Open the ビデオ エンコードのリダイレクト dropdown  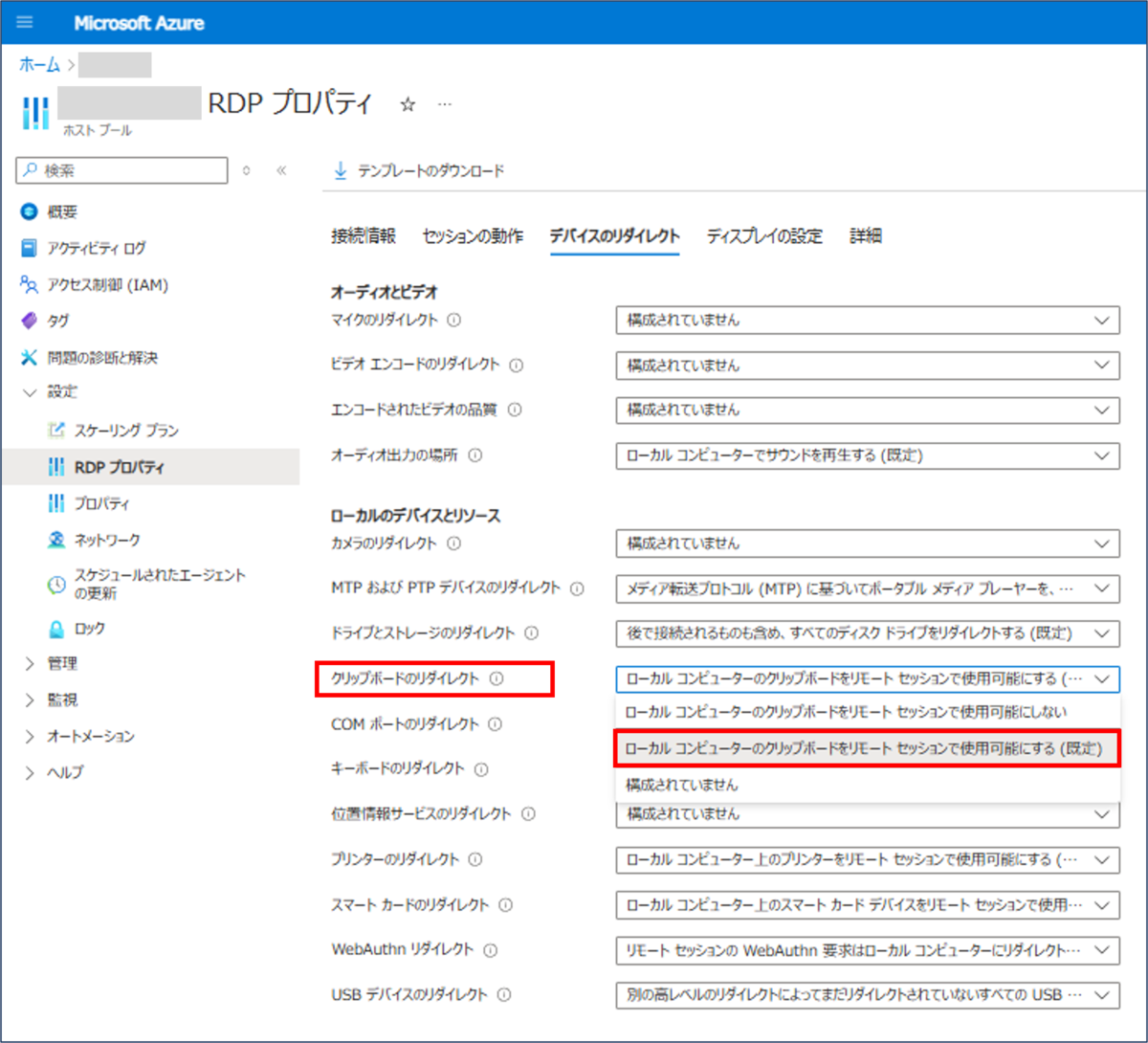(x=868, y=366)
